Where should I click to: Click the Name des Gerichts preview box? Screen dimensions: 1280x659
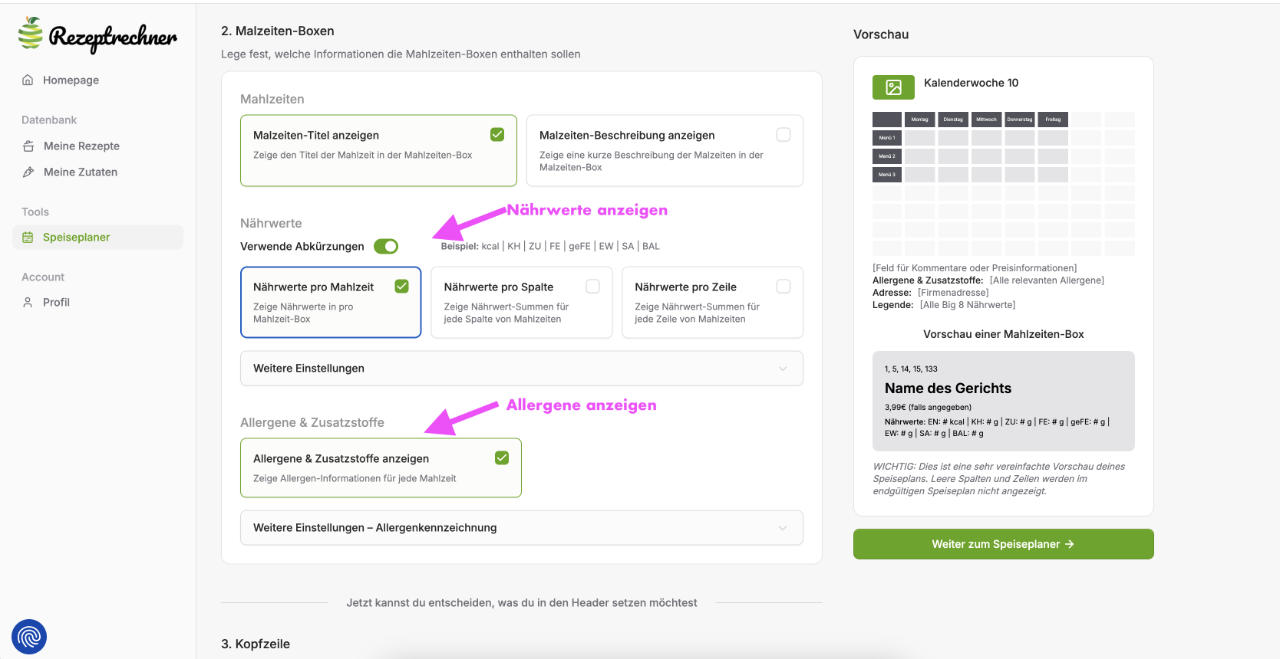(1003, 402)
